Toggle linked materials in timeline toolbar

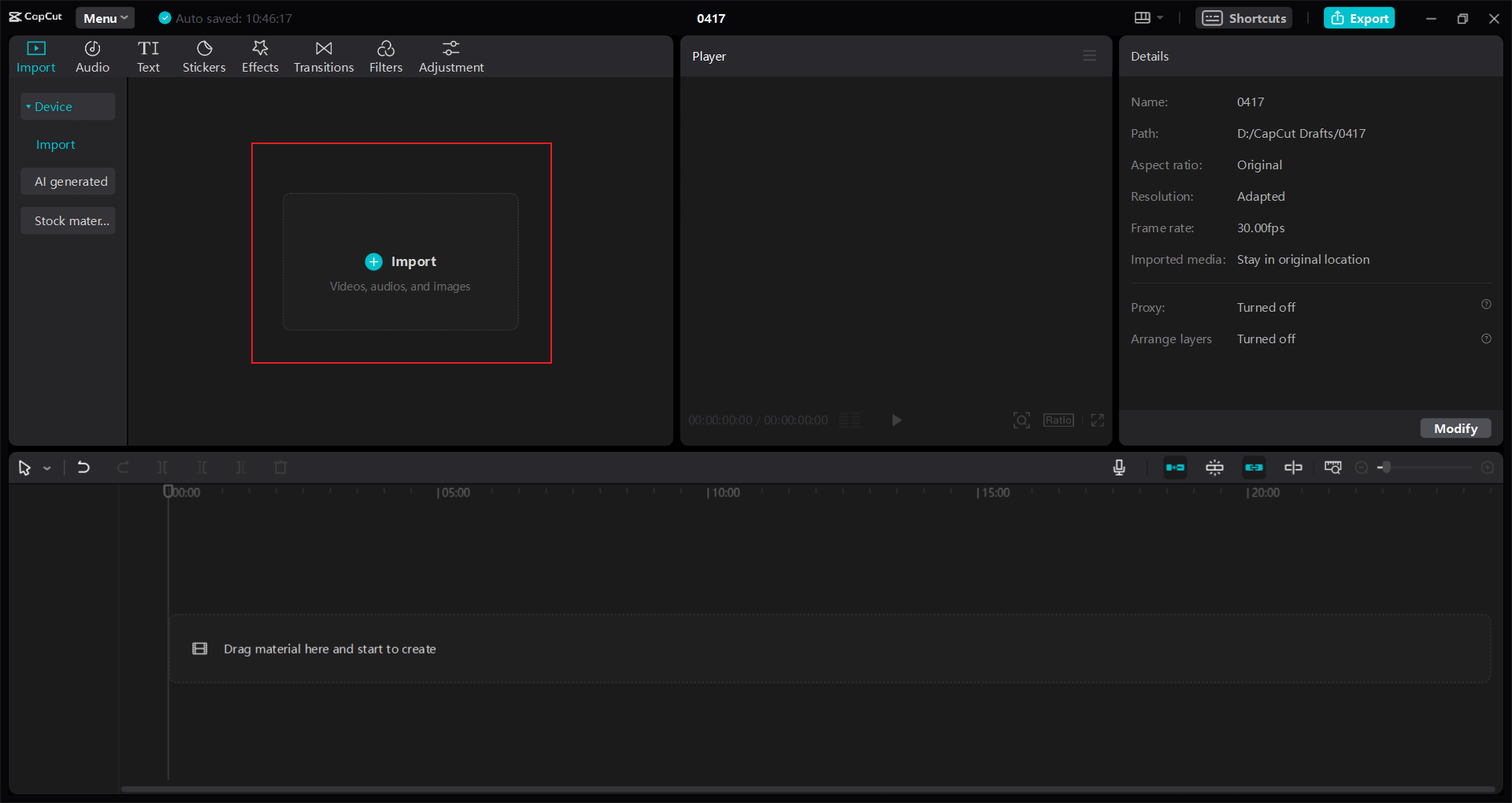[x=1254, y=467]
